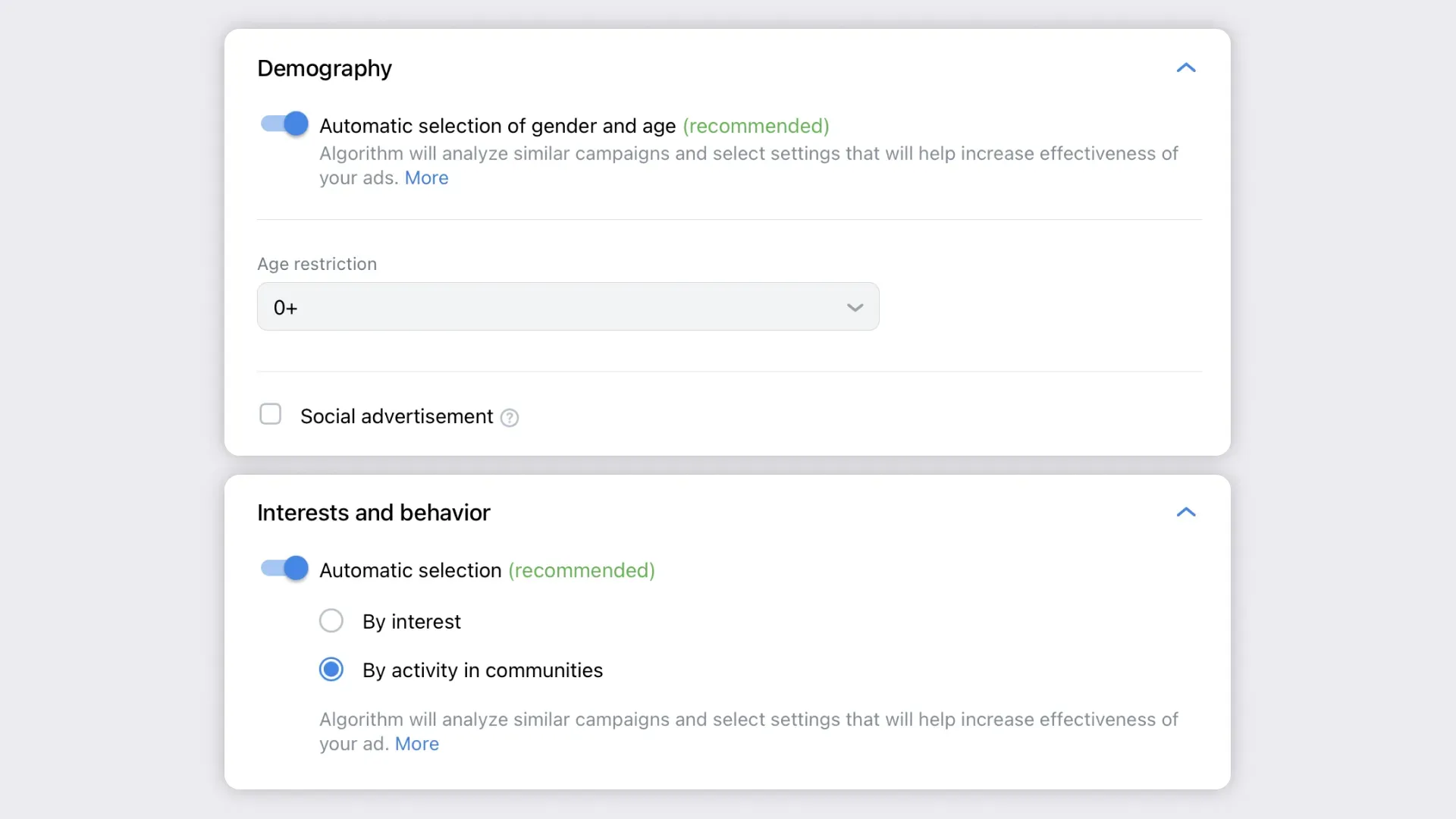The image size is (1456, 819).
Task: Collapse the Interests and behavior chevron
Action: click(x=1186, y=513)
